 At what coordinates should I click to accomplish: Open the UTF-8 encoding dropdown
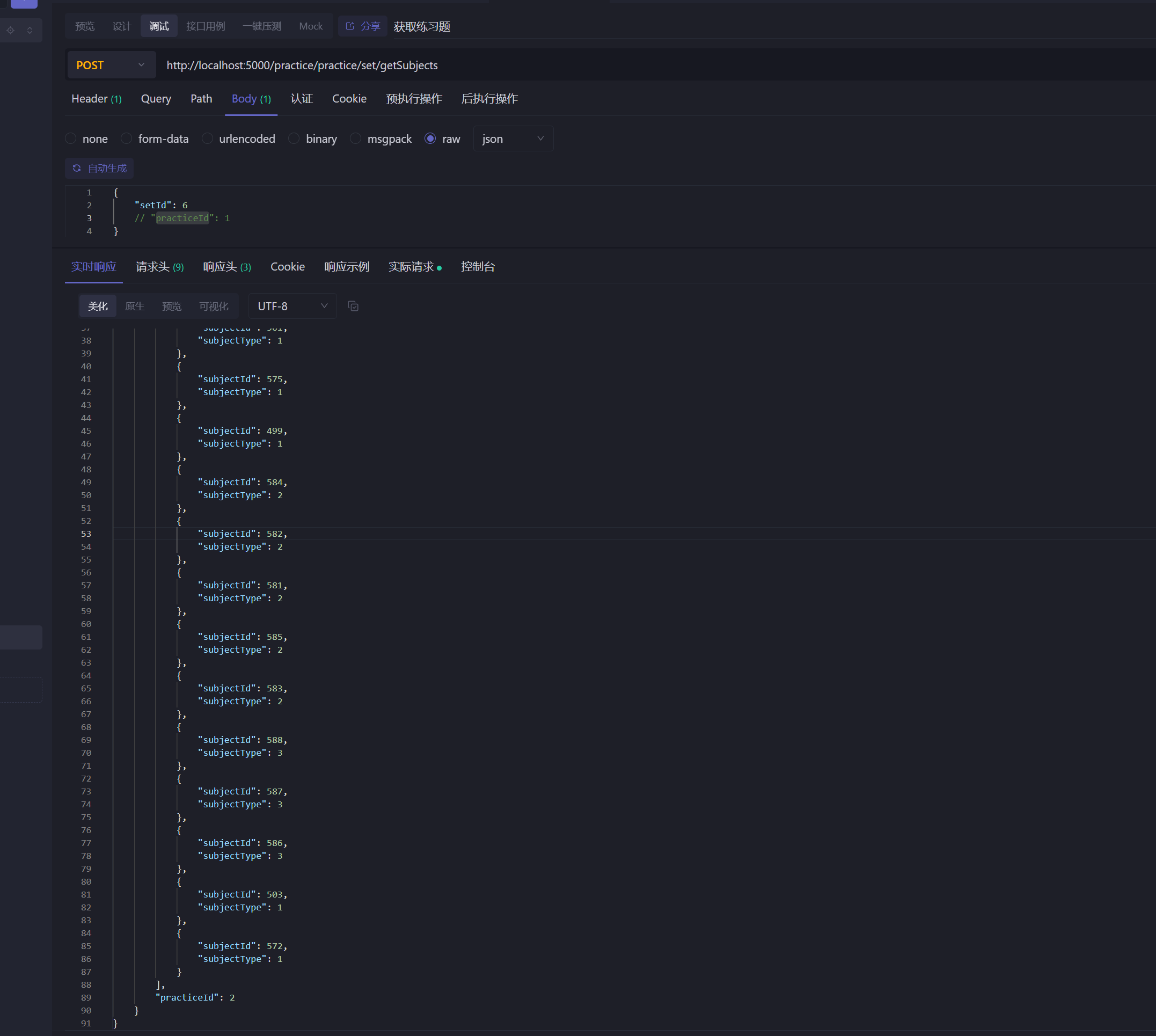(292, 307)
